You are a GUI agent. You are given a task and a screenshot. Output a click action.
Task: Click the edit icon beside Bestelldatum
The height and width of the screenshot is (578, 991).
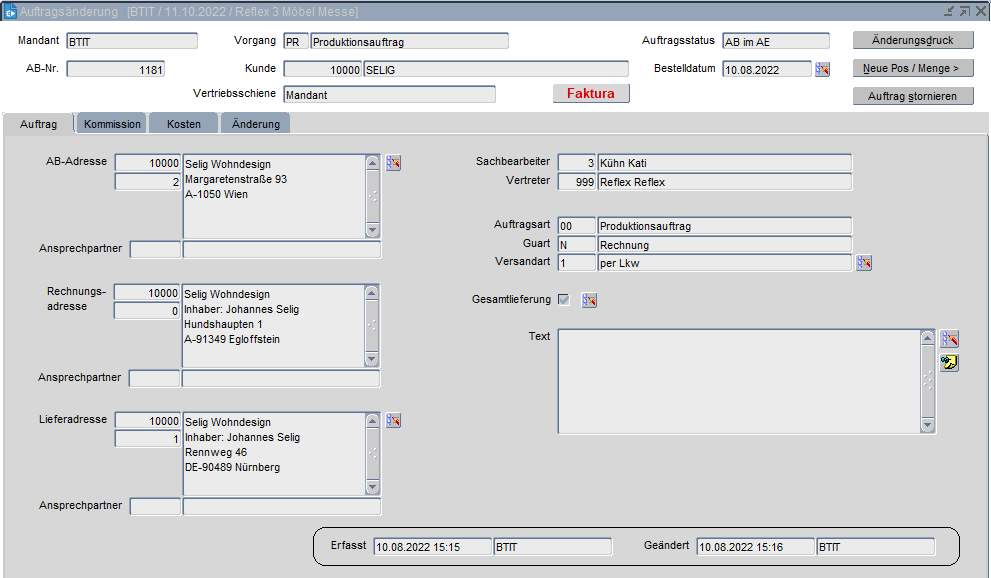823,69
